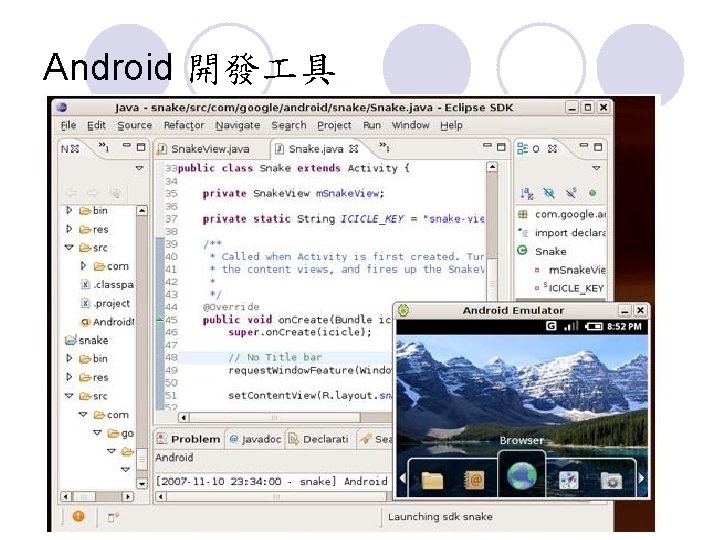Toggle Hide Fields in Outline toolbar

click(x=549, y=193)
